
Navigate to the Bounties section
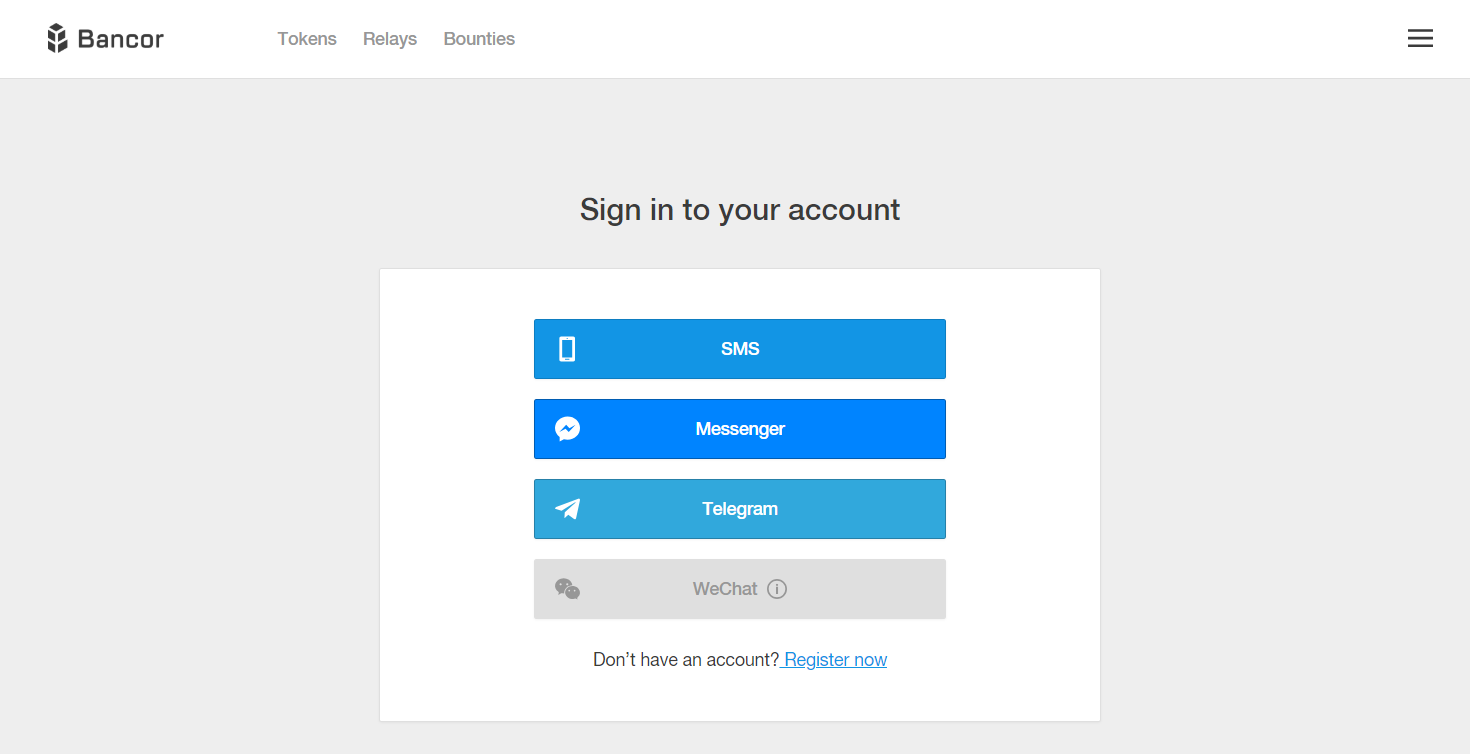(479, 39)
